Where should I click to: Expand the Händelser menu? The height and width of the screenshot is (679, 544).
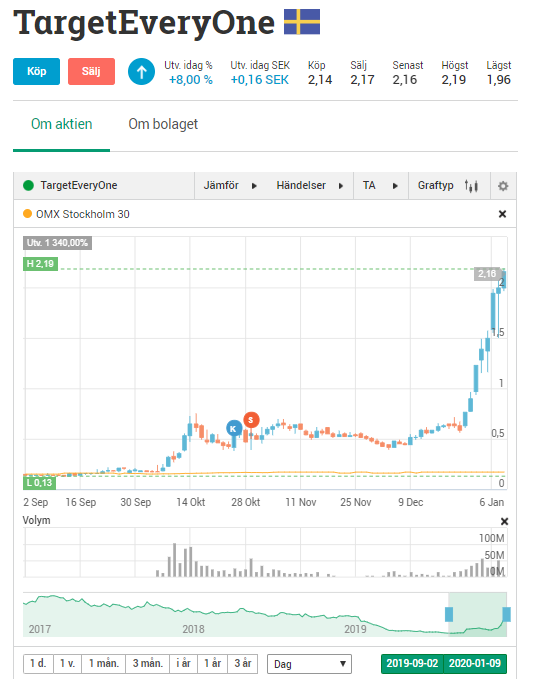[310, 186]
